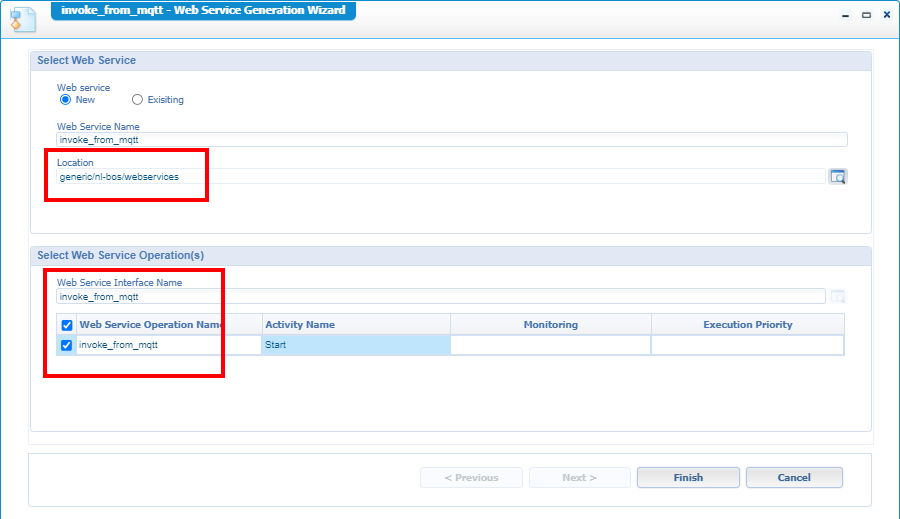Click the wizard title bar tab
Viewport: 900px width, 519px height.
click(x=203, y=10)
